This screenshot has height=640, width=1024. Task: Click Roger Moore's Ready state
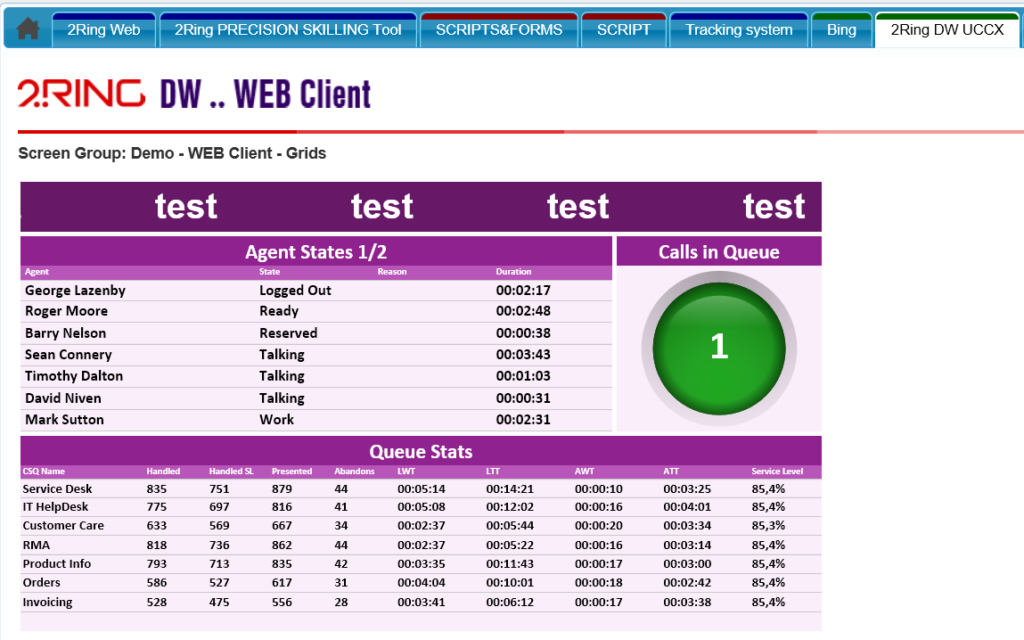coord(279,312)
